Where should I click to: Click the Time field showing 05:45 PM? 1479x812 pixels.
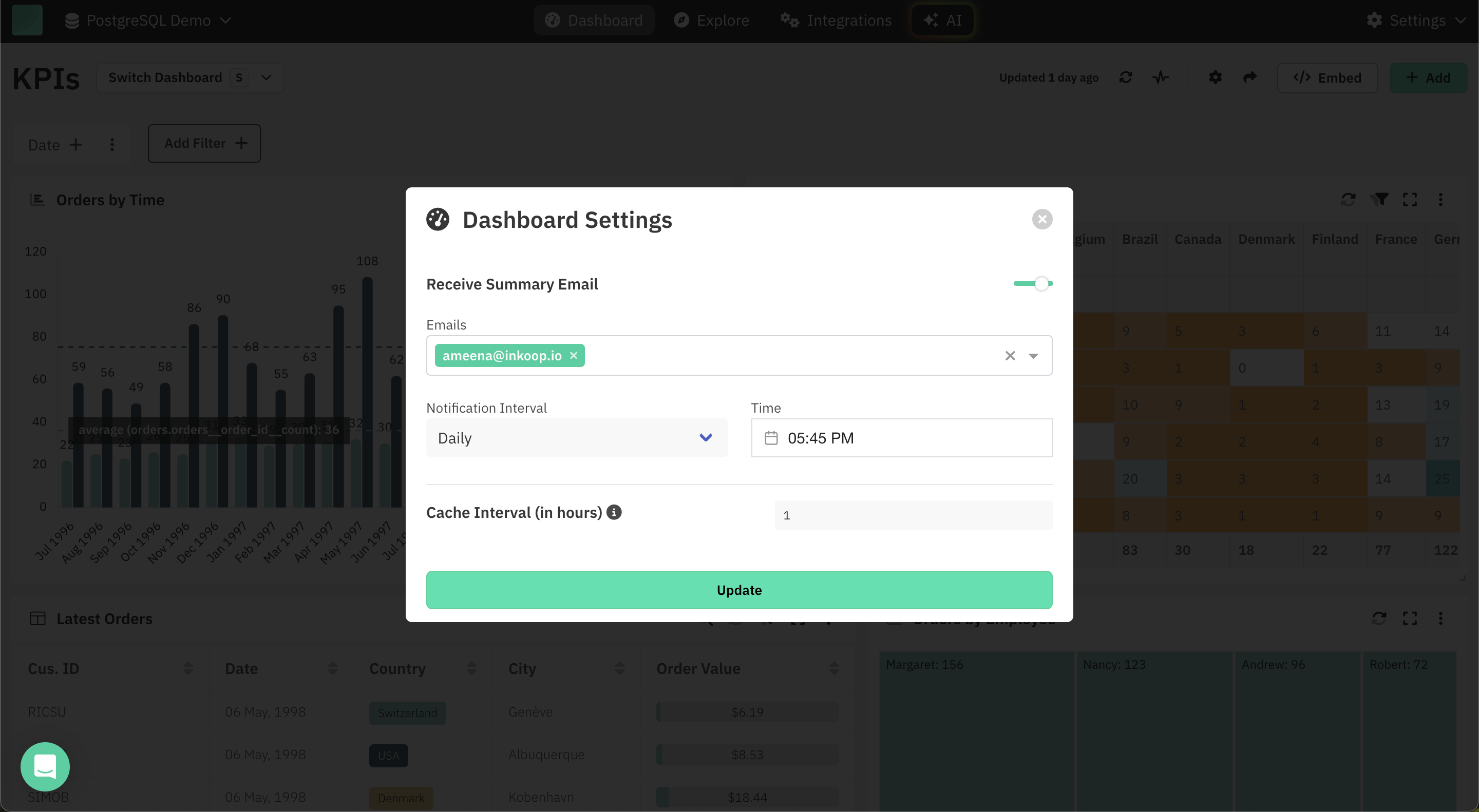tap(901, 438)
